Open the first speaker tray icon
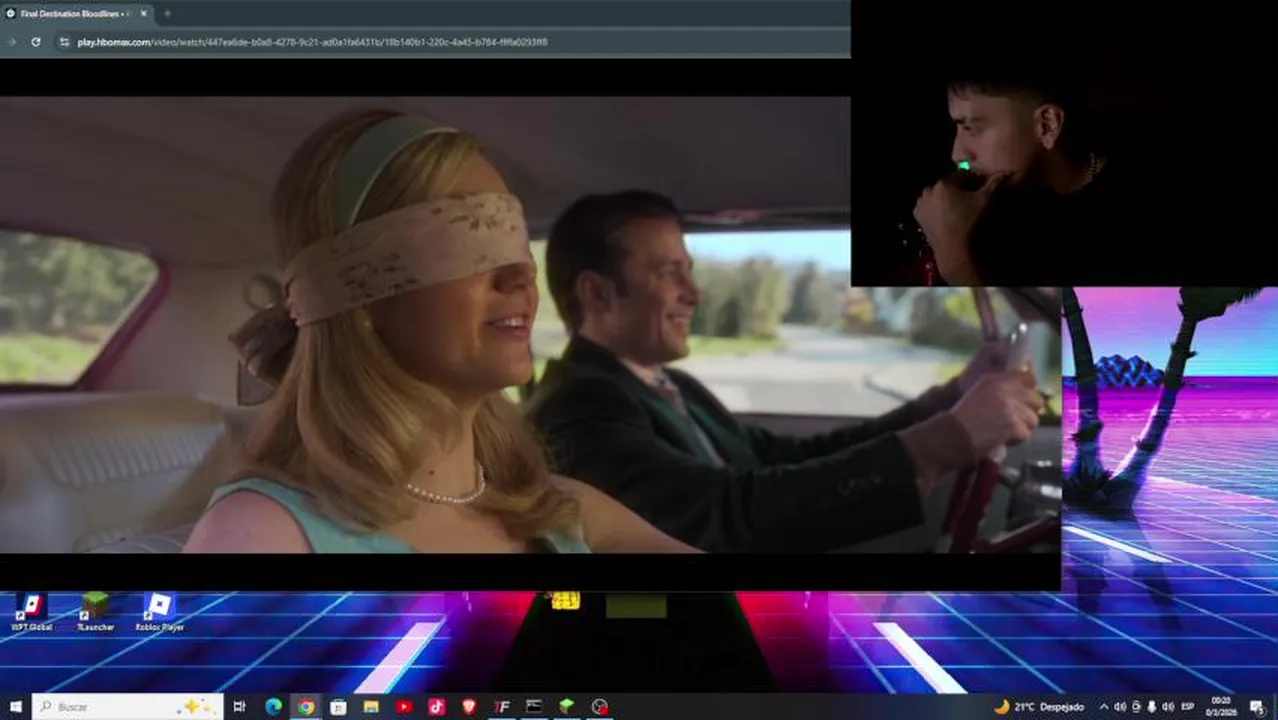This screenshot has height=720, width=1278. [x=1120, y=706]
